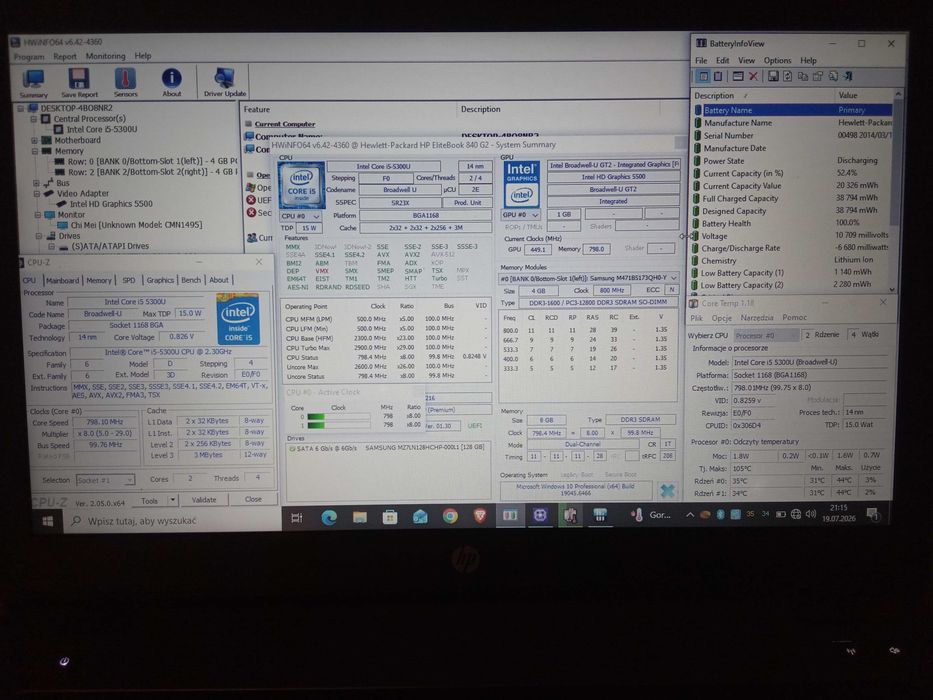Click the Driver Update icon in HWiNFO64
This screenshot has width=933, height=700.
click(224, 83)
